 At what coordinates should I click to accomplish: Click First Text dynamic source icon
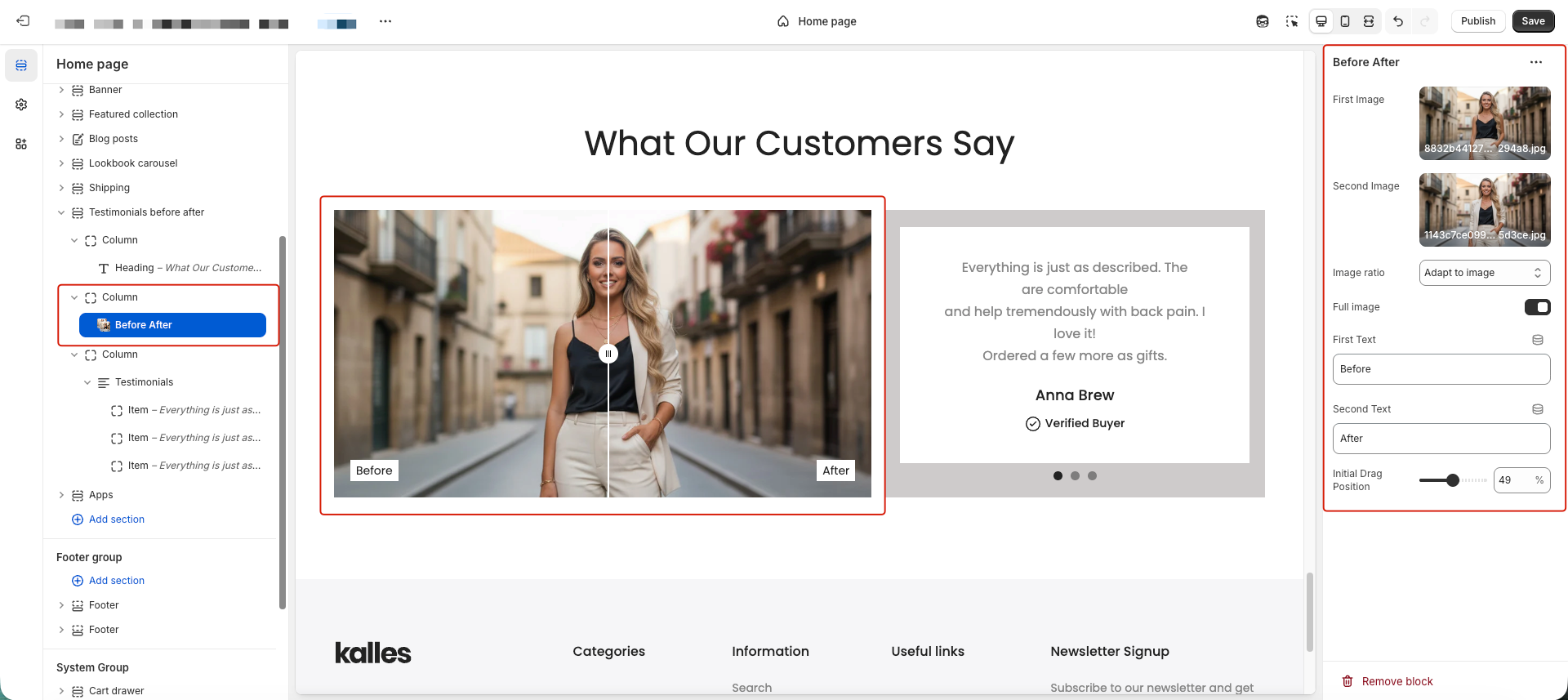1537,340
